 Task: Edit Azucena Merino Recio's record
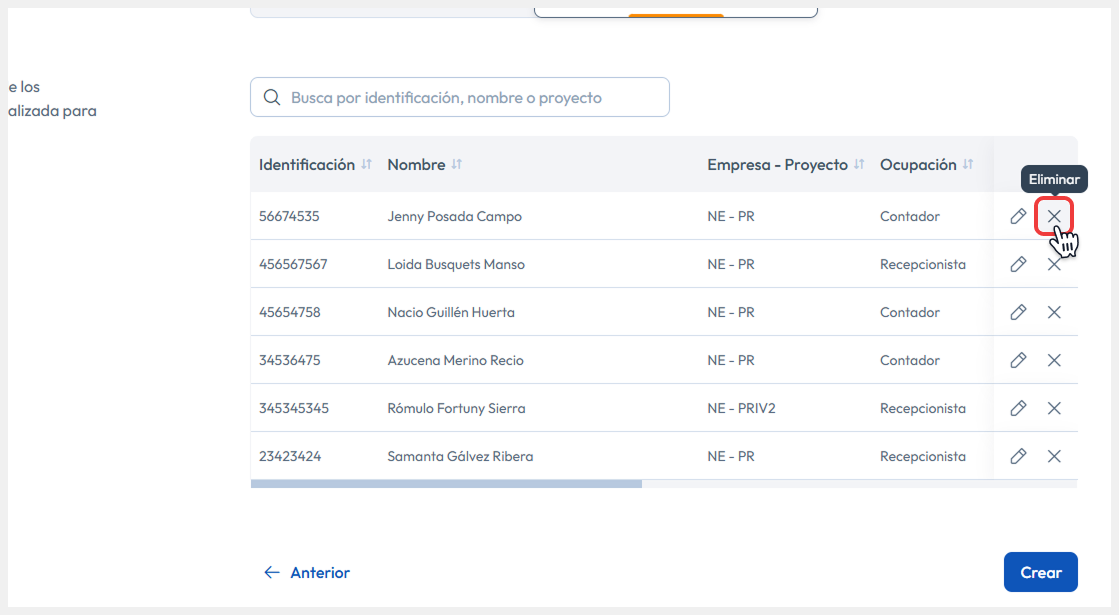[1018, 360]
